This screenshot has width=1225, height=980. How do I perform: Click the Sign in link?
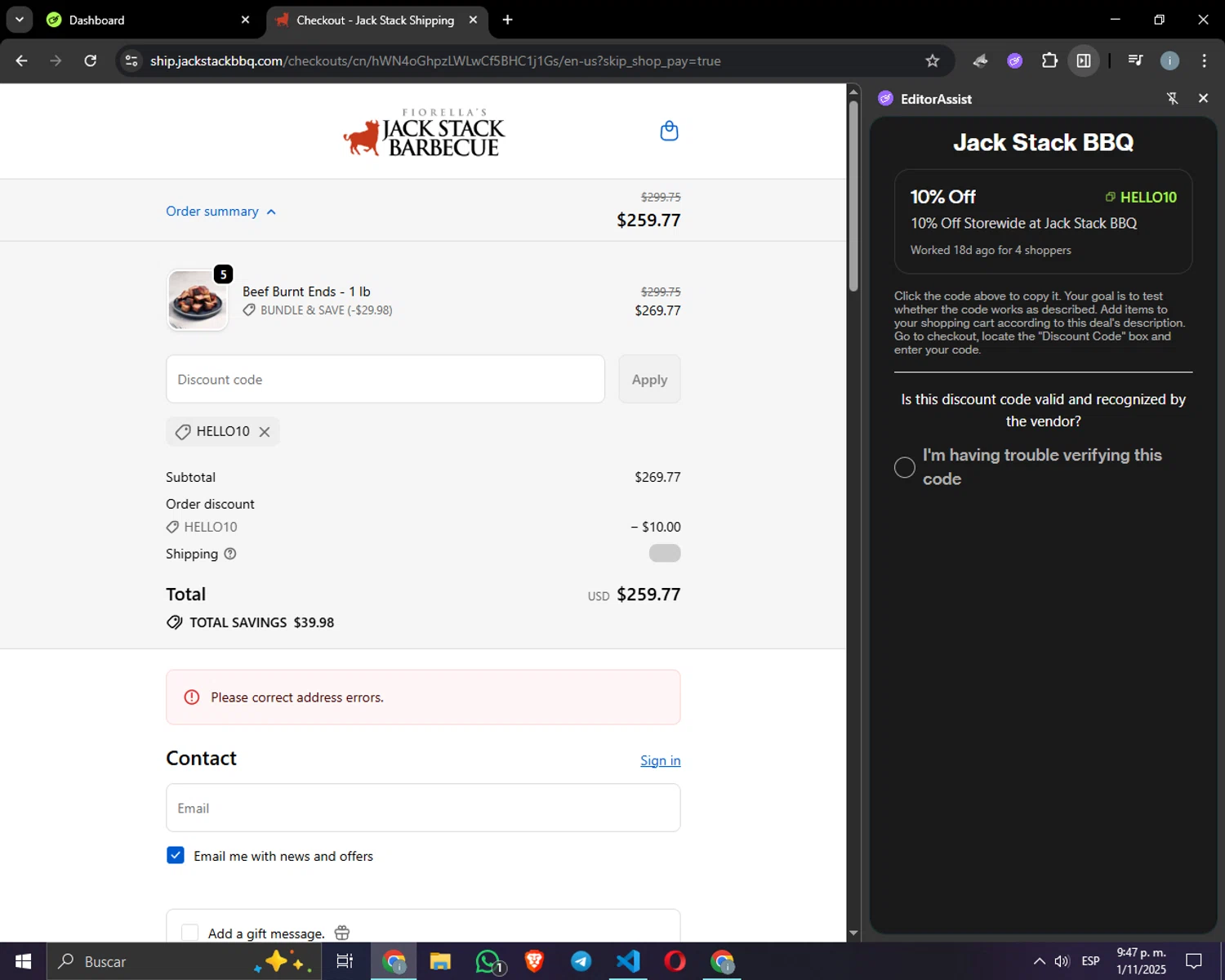pyautogui.click(x=660, y=760)
